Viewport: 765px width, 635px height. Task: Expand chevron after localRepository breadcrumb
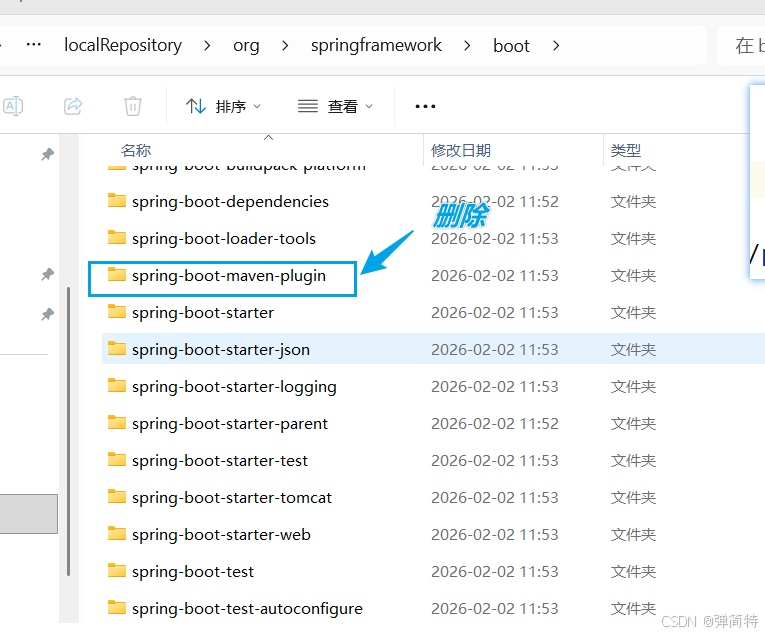tap(207, 46)
